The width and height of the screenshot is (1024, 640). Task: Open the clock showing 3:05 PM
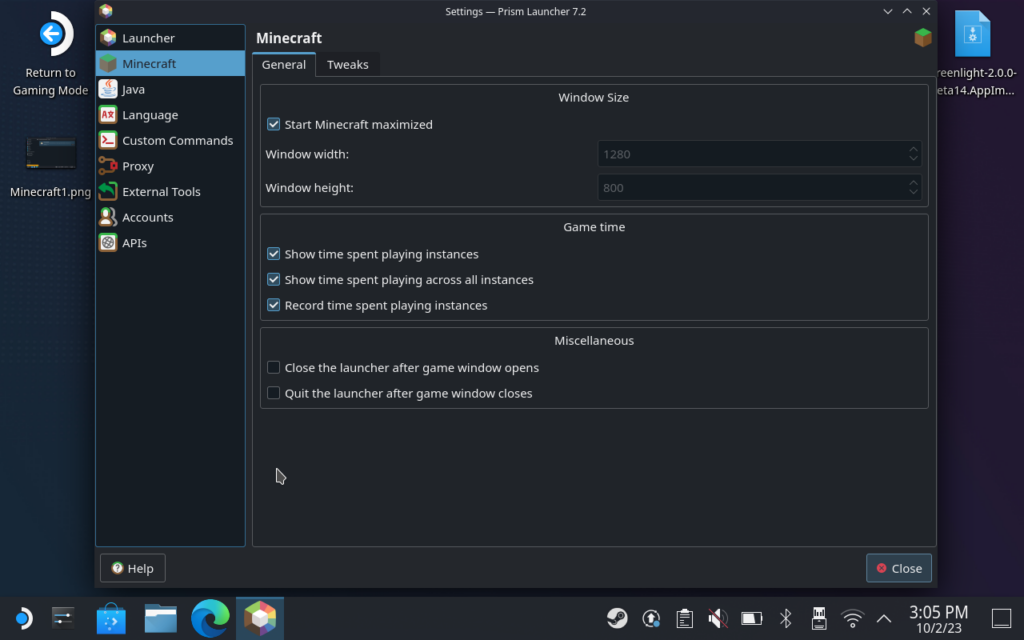[938, 618]
